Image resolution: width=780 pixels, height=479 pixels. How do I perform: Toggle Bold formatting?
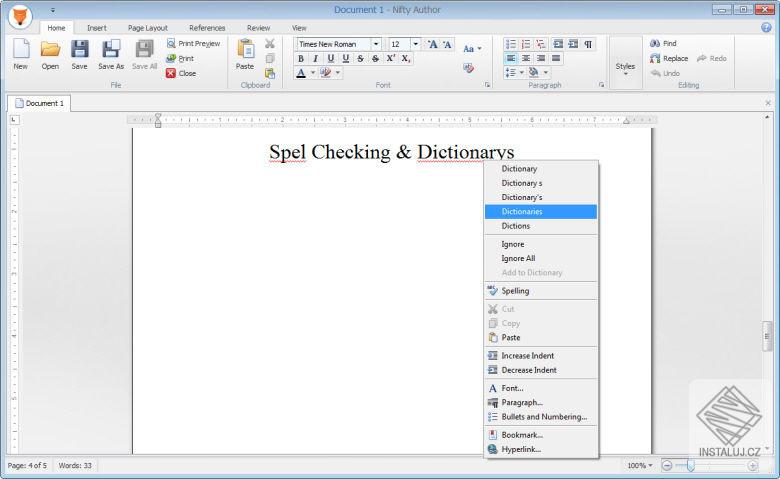[x=300, y=59]
